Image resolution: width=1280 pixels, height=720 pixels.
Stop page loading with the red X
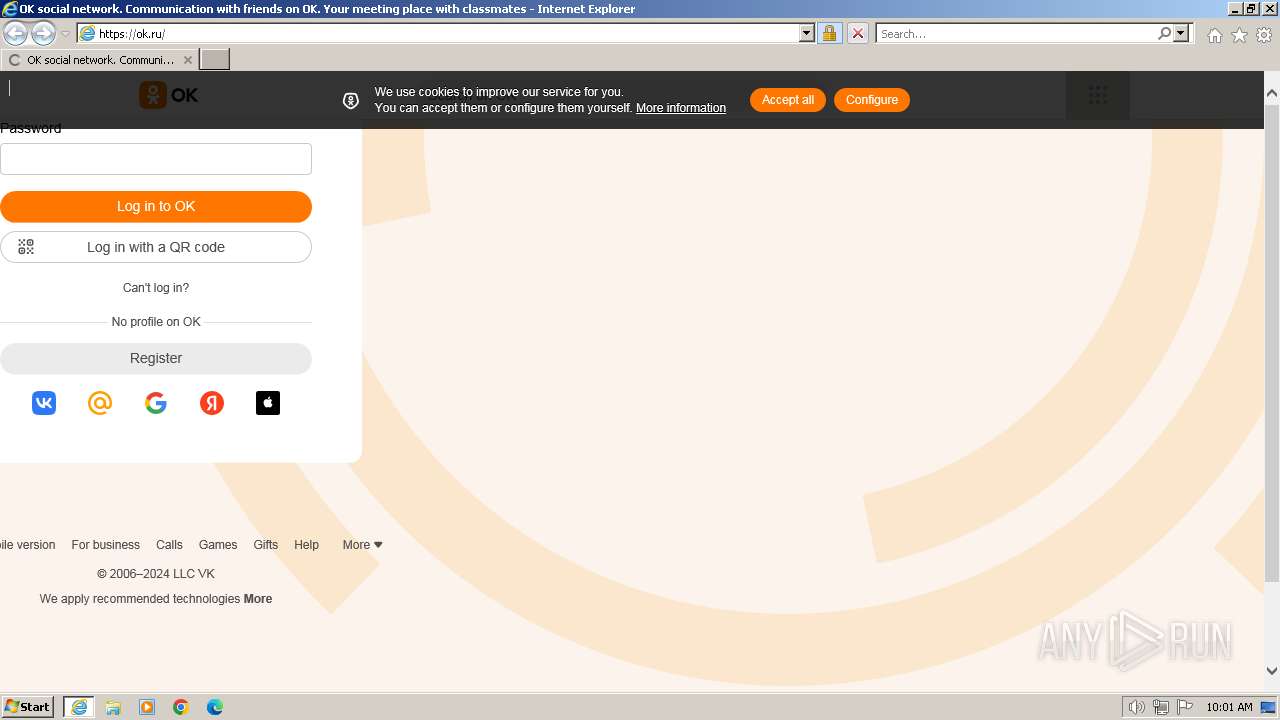(x=858, y=33)
